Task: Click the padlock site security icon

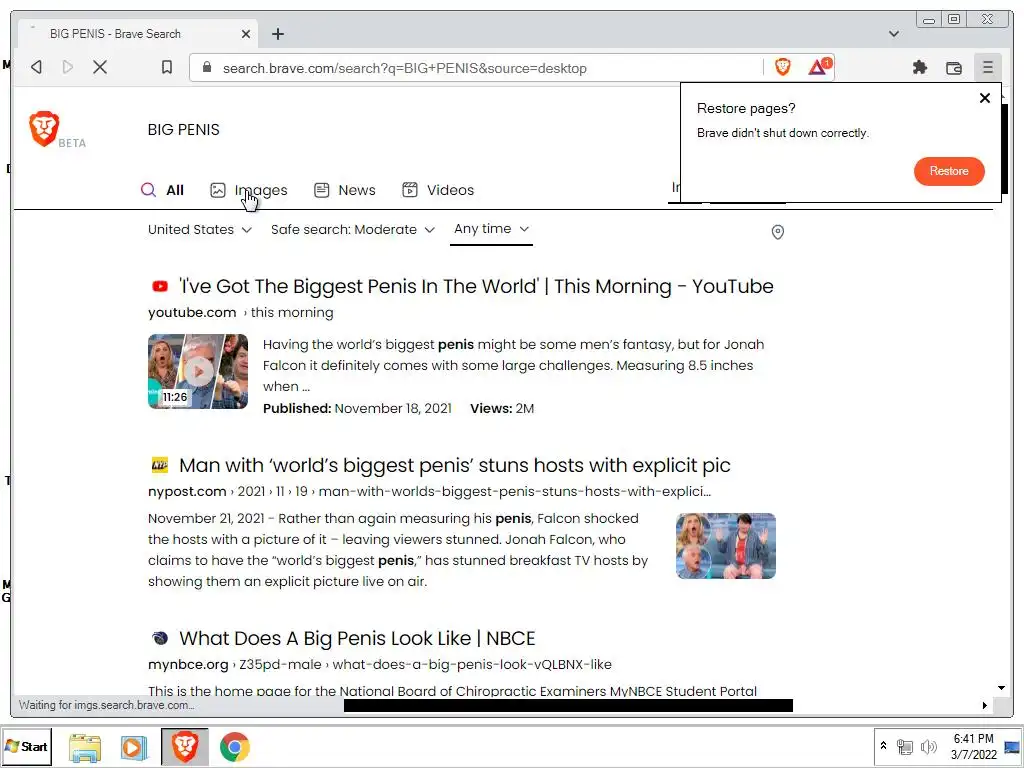Action: (x=207, y=67)
